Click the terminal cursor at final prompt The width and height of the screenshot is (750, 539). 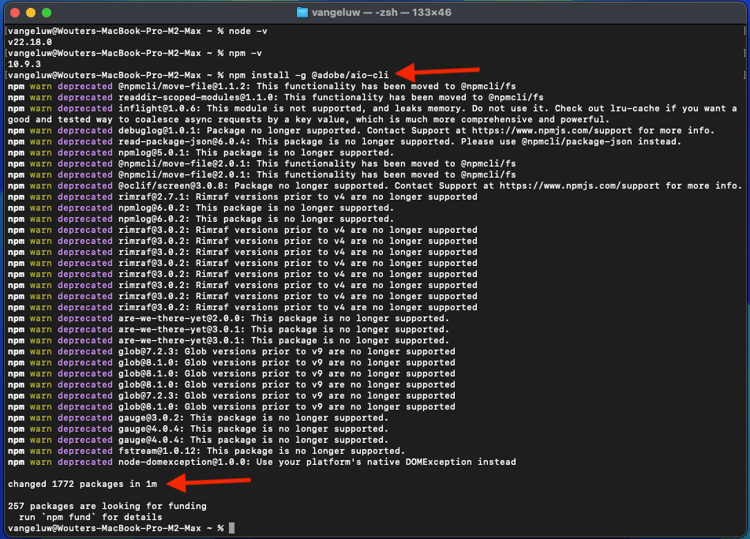point(232,528)
